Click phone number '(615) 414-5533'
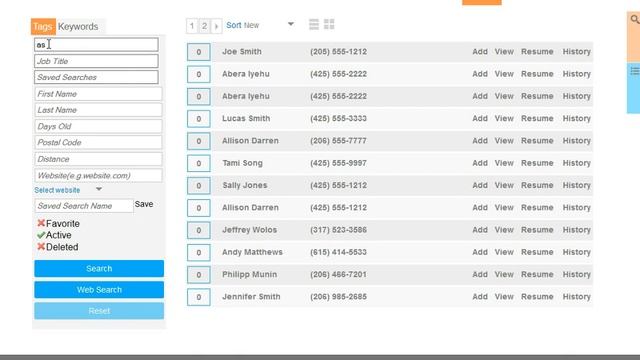 click(338, 252)
